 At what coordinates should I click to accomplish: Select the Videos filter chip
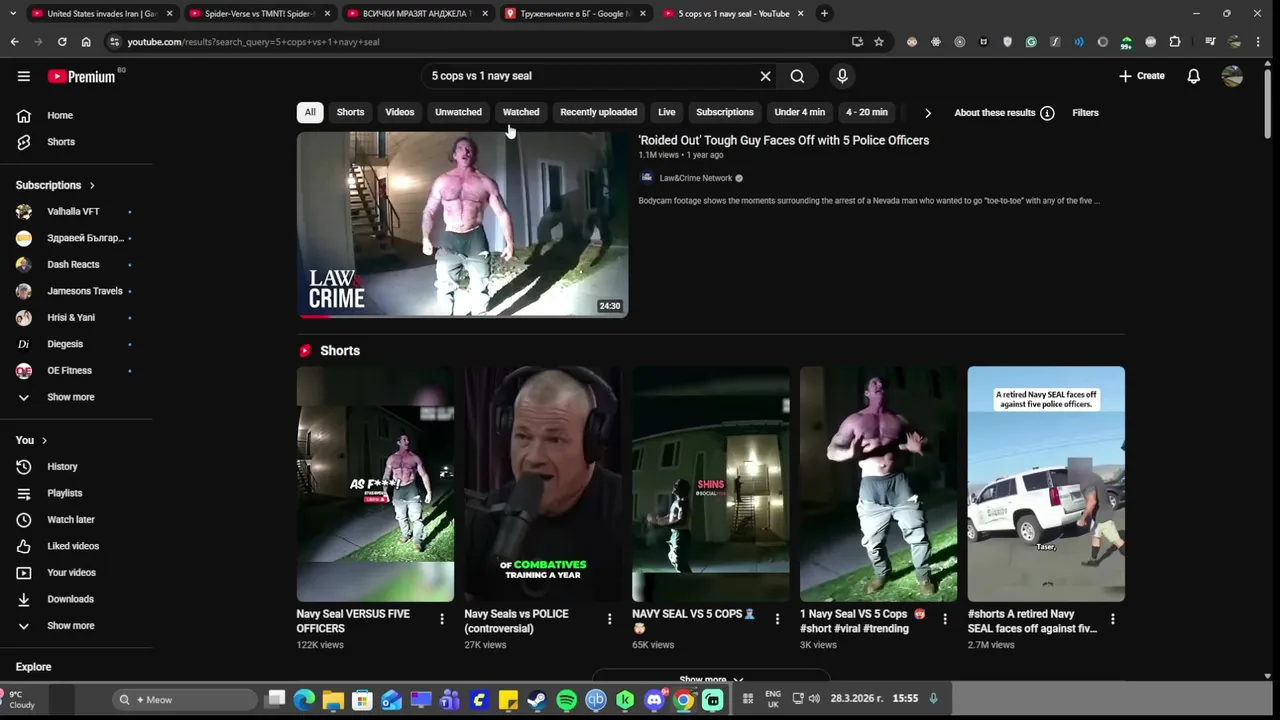400,112
